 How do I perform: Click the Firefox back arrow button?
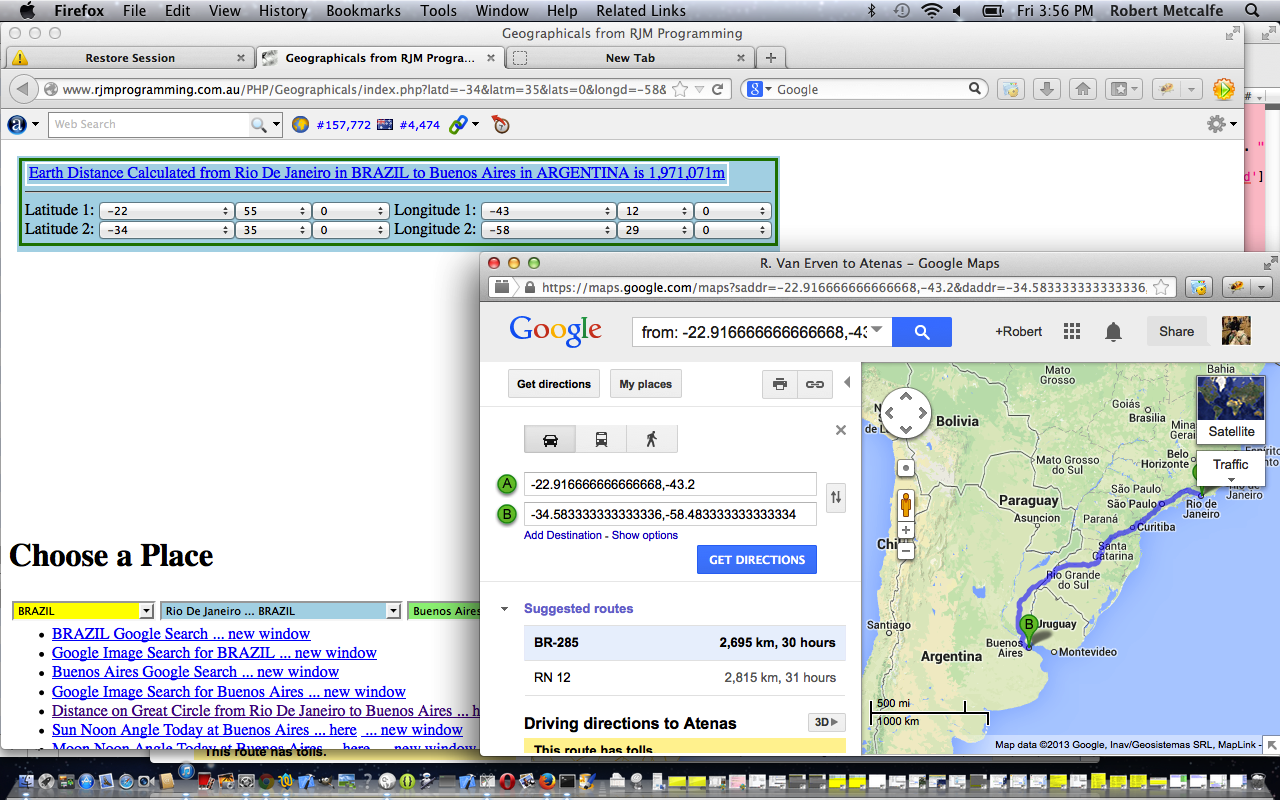coord(22,89)
